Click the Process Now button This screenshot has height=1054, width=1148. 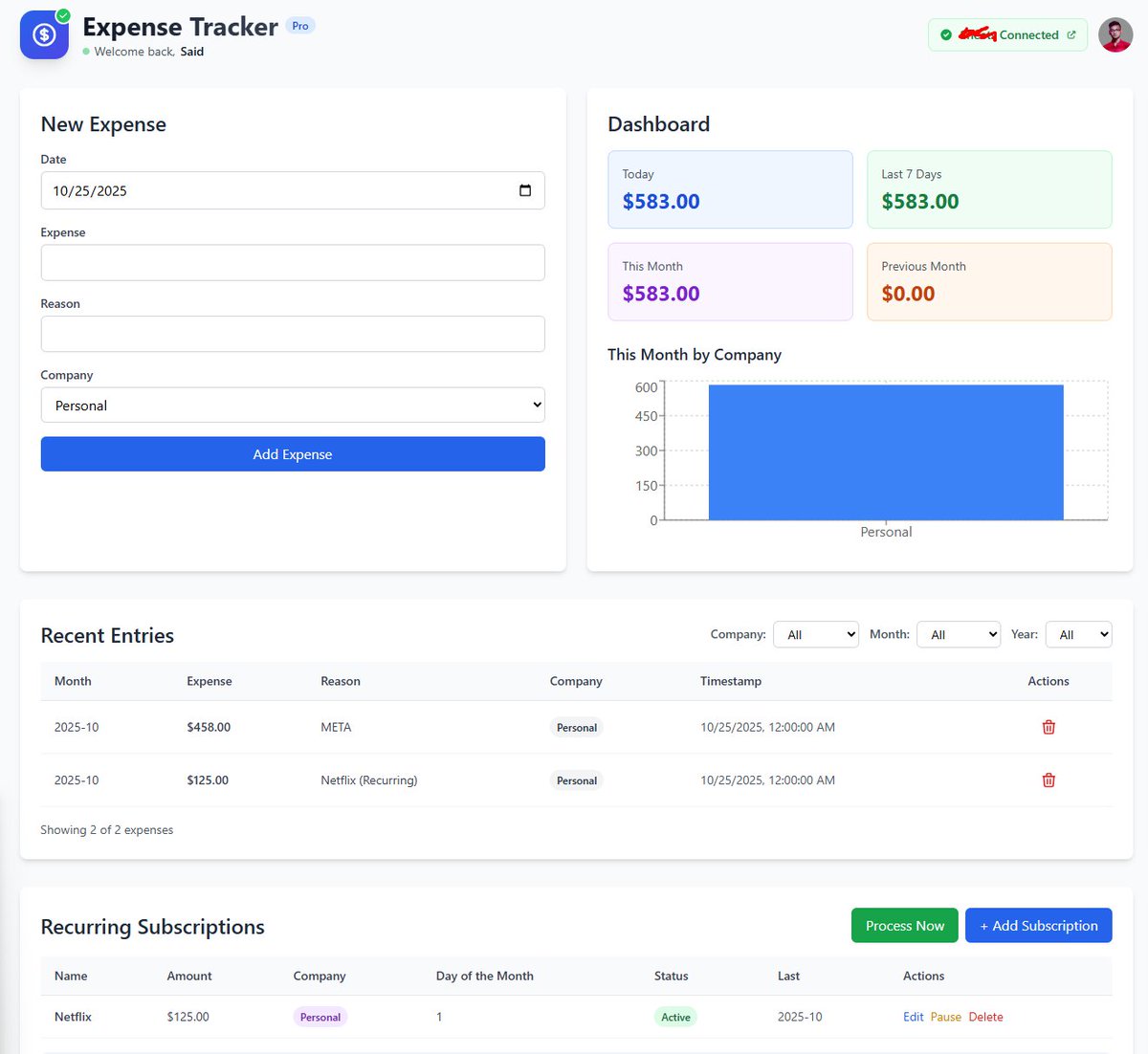[905, 926]
